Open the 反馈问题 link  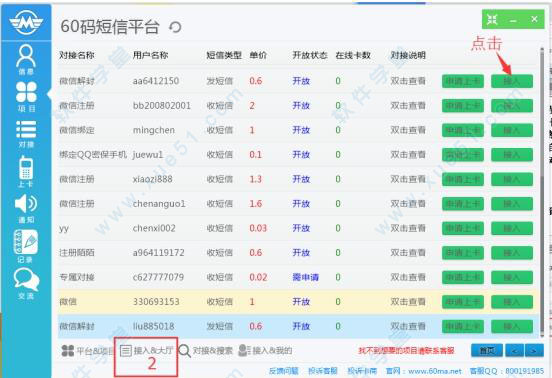pos(284,371)
